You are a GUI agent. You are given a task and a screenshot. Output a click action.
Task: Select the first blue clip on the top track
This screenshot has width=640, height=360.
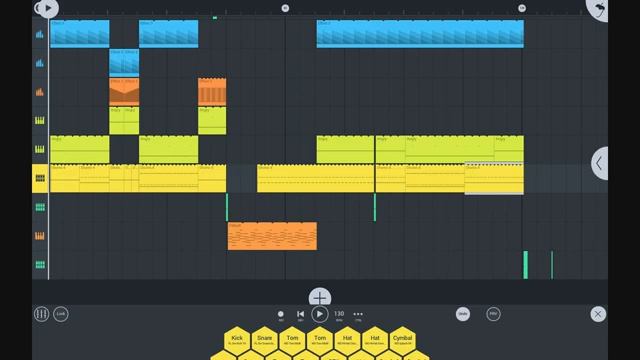pyautogui.click(x=80, y=34)
